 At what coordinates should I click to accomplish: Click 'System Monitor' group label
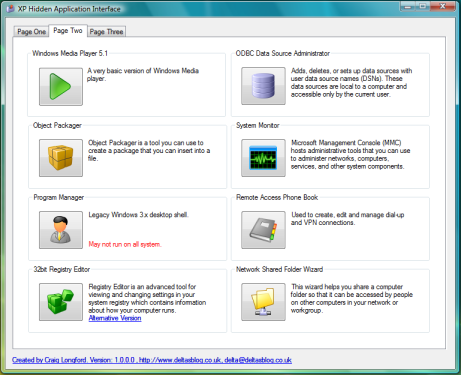[258, 125]
